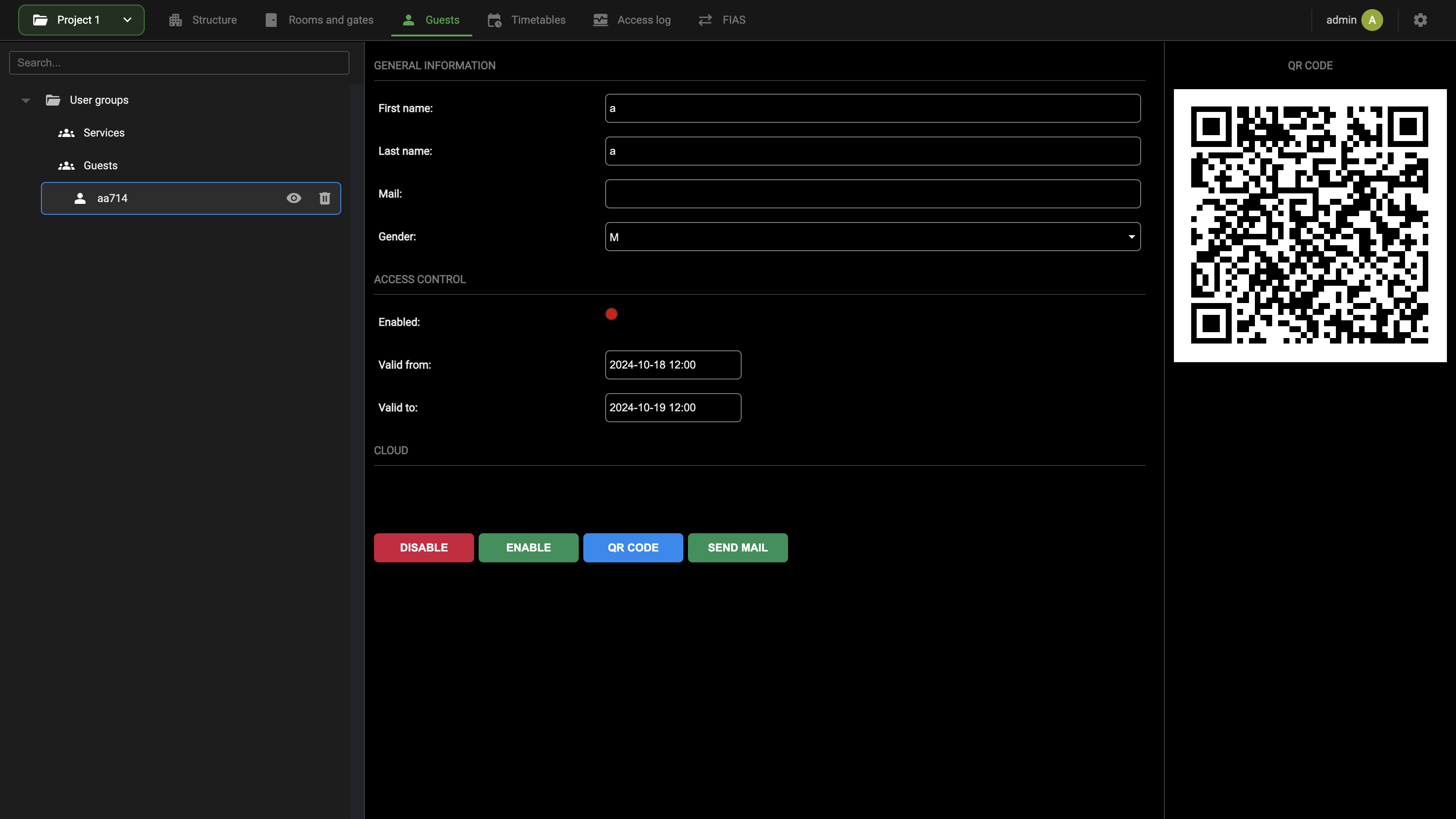
Task: Click the green ENABLE button
Action: coord(528,548)
